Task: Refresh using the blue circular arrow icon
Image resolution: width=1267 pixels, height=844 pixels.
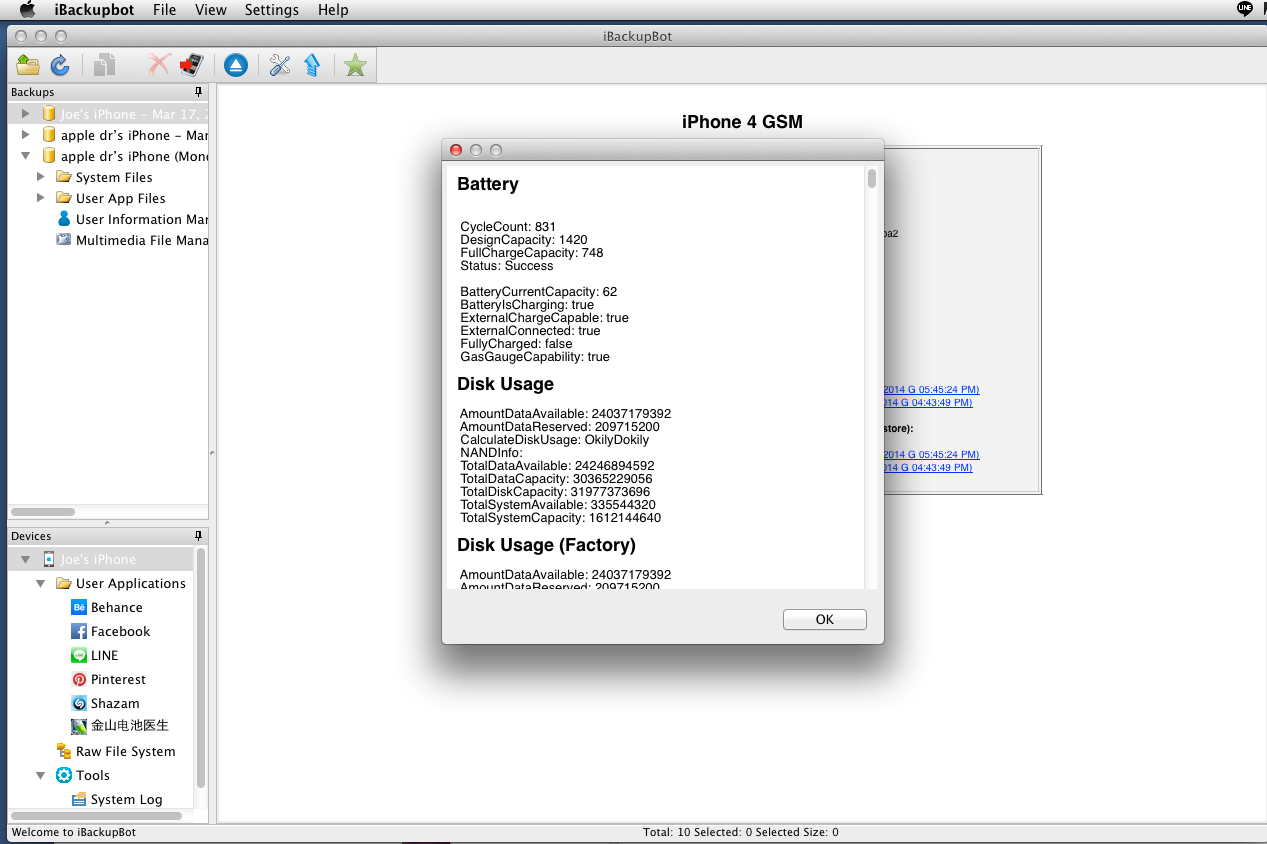Action: point(60,65)
